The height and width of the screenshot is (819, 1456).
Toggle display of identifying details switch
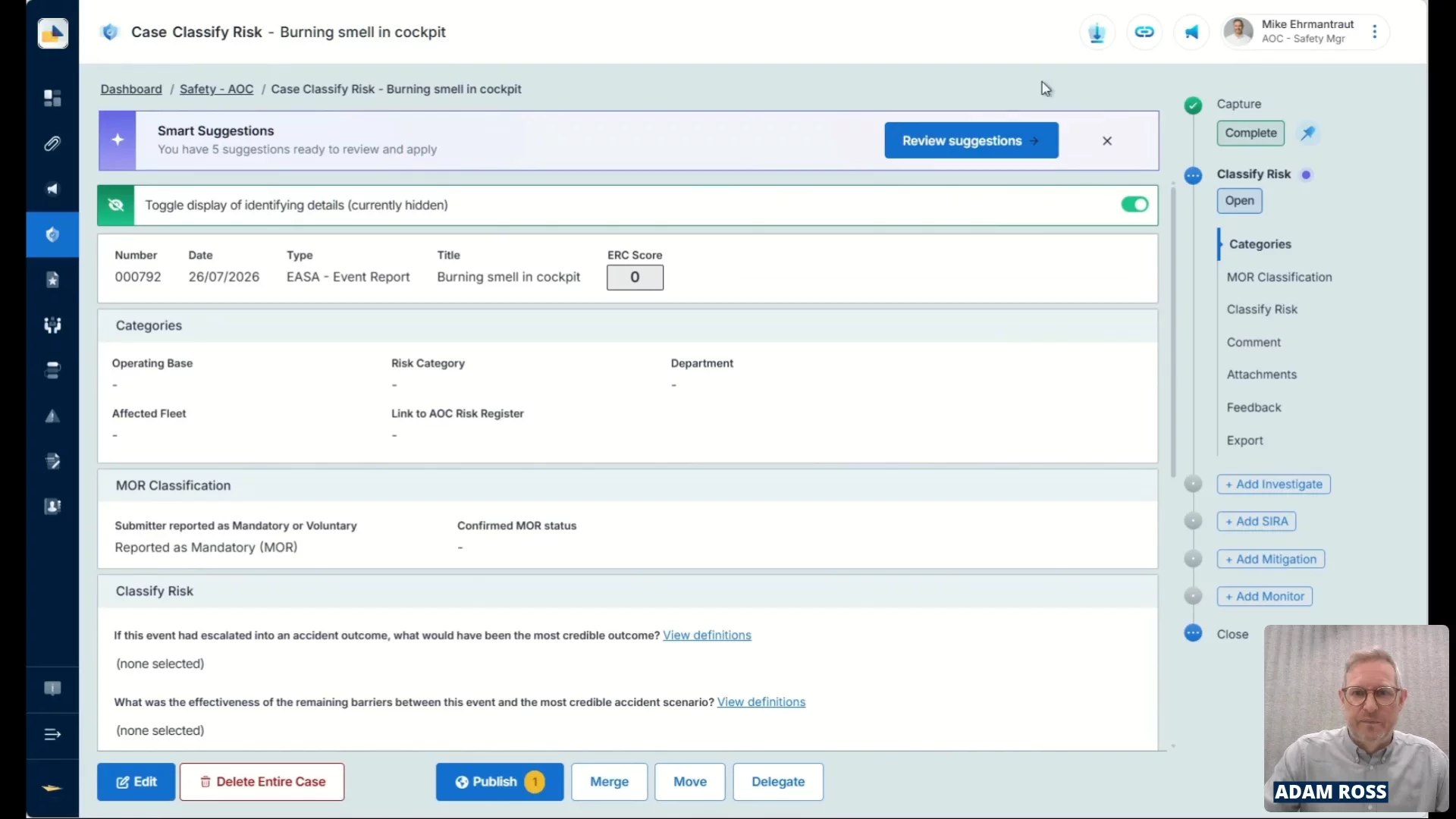click(1134, 205)
